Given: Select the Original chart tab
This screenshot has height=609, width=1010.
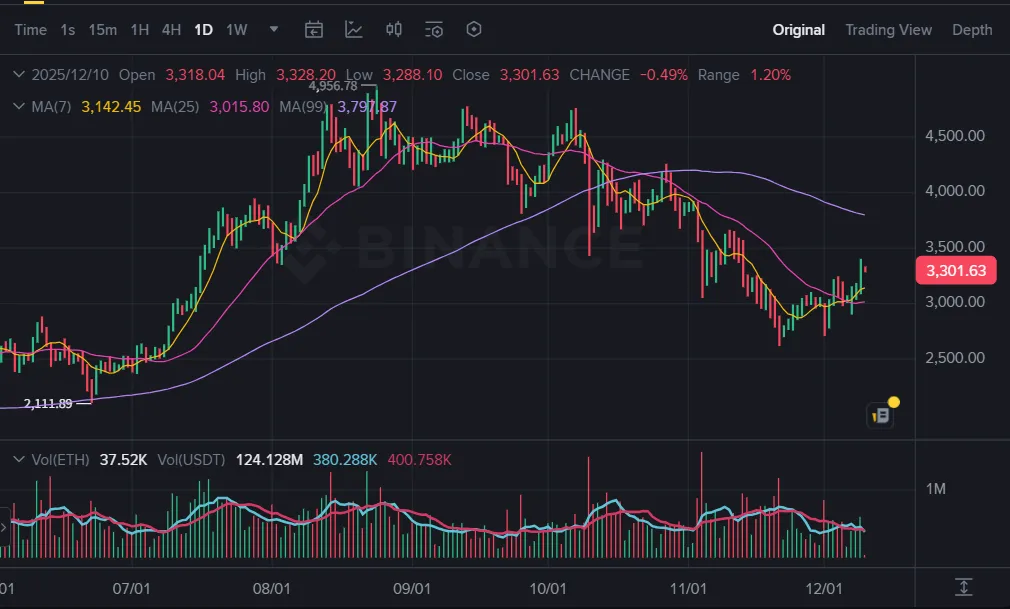Looking at the screenshot, I should point(798,30).
